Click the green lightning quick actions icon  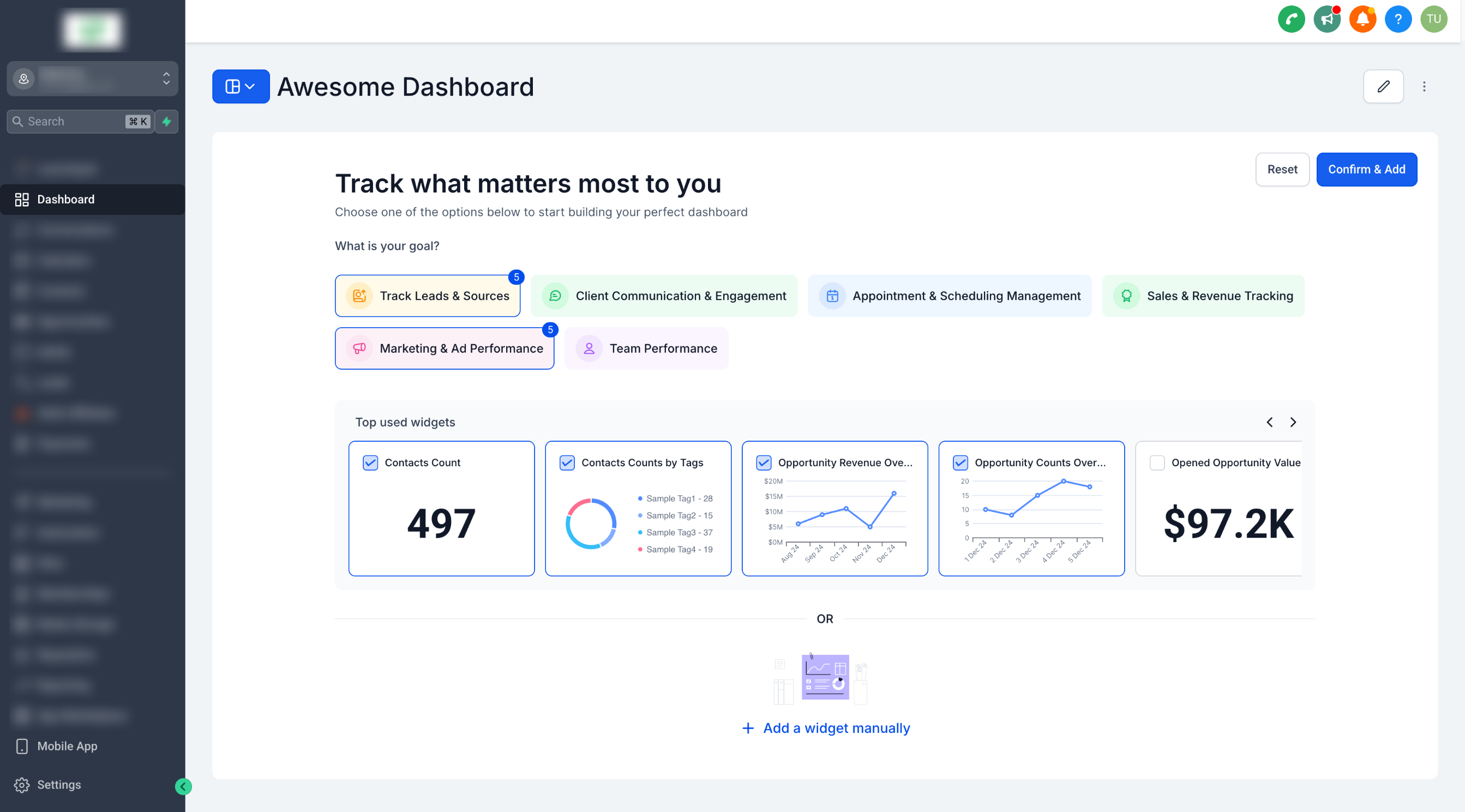tap(167, 122)
